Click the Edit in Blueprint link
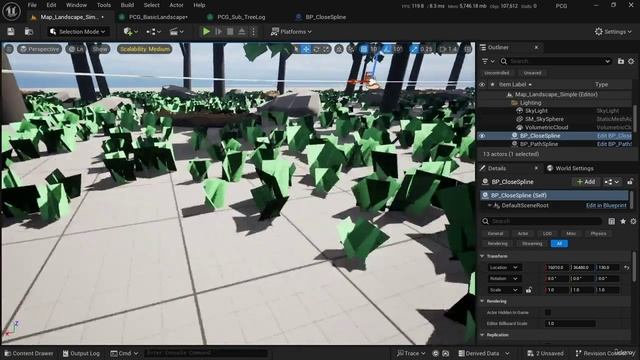Viewport: 640px width, 360px height. pyautogui.click(x=606, y=205)
